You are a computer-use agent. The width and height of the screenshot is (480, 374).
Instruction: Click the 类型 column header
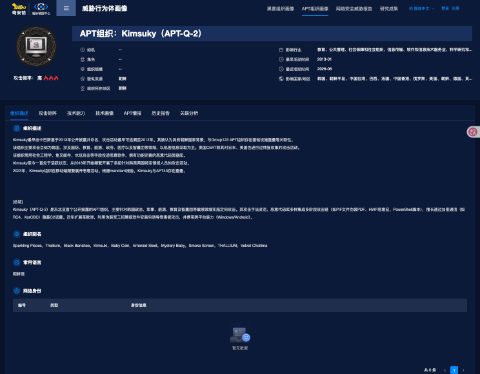(x=54, y=305)
